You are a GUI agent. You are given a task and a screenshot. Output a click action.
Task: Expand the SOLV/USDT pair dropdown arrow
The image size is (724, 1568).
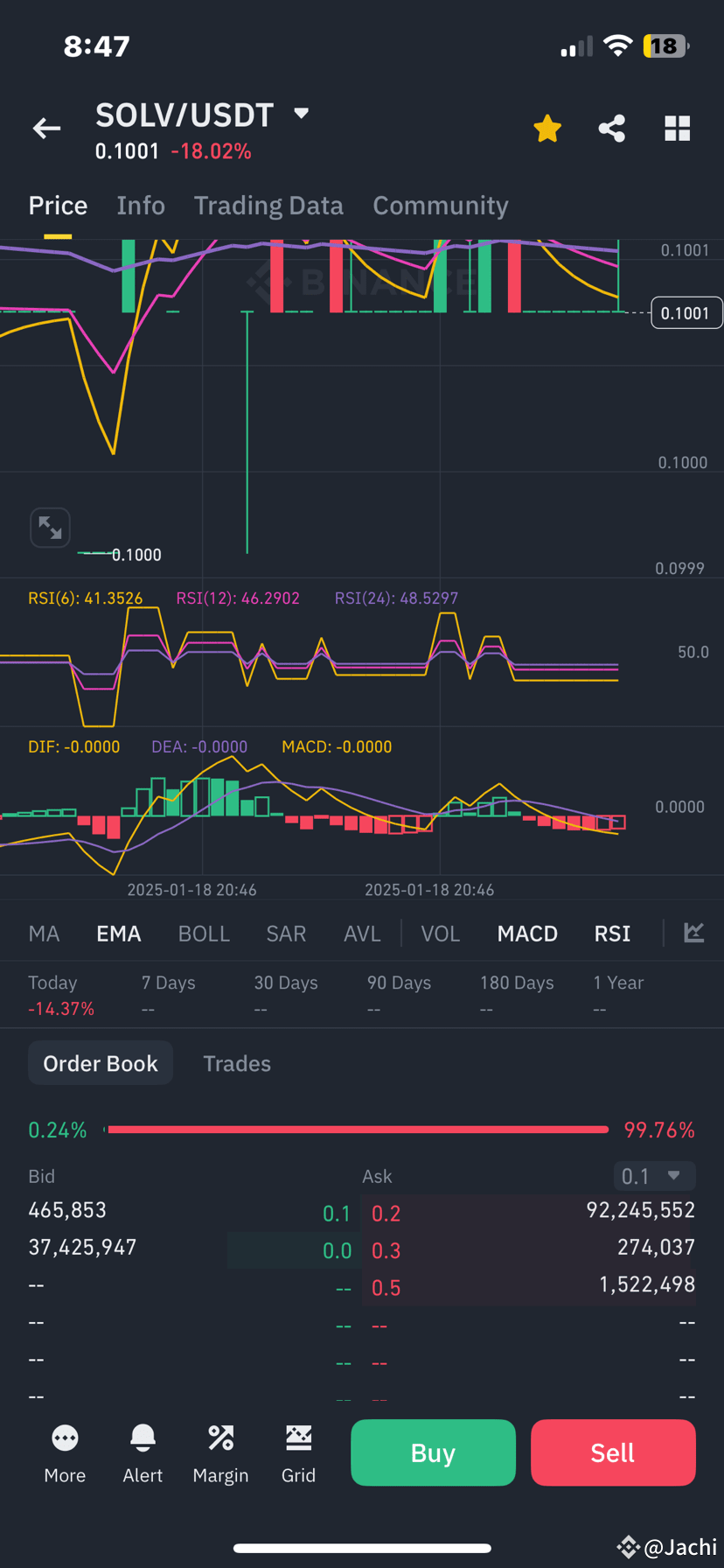(302, 113)
